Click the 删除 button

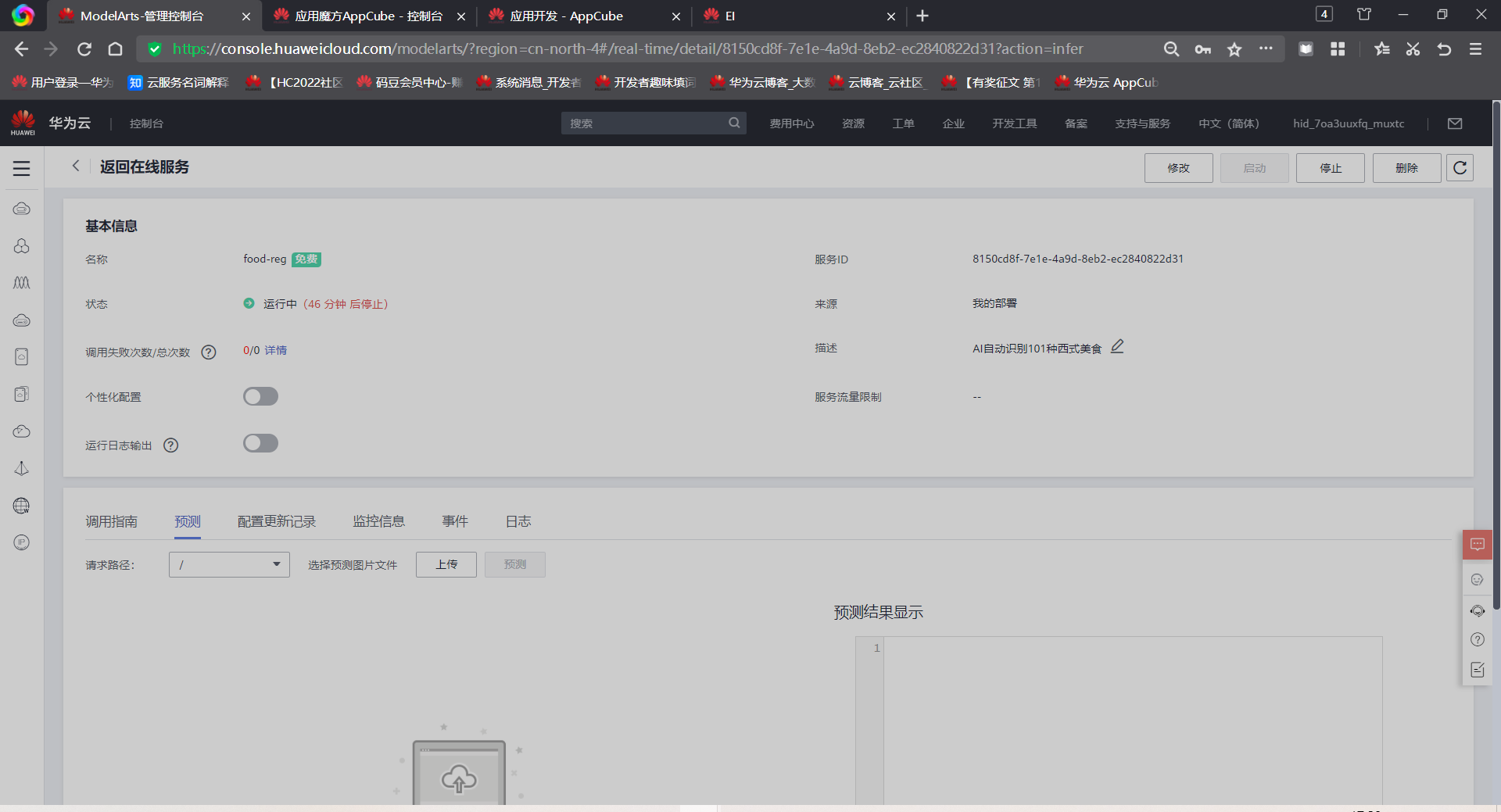(x=1406, y=168)
